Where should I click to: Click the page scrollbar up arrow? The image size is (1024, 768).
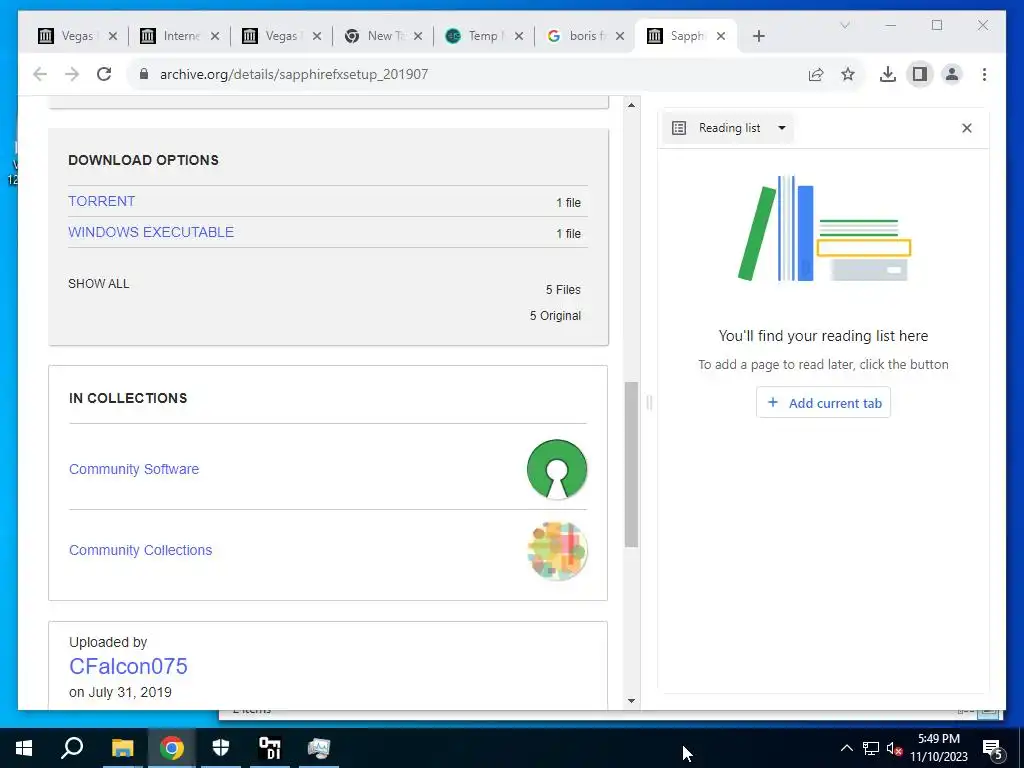pos(631,105)
